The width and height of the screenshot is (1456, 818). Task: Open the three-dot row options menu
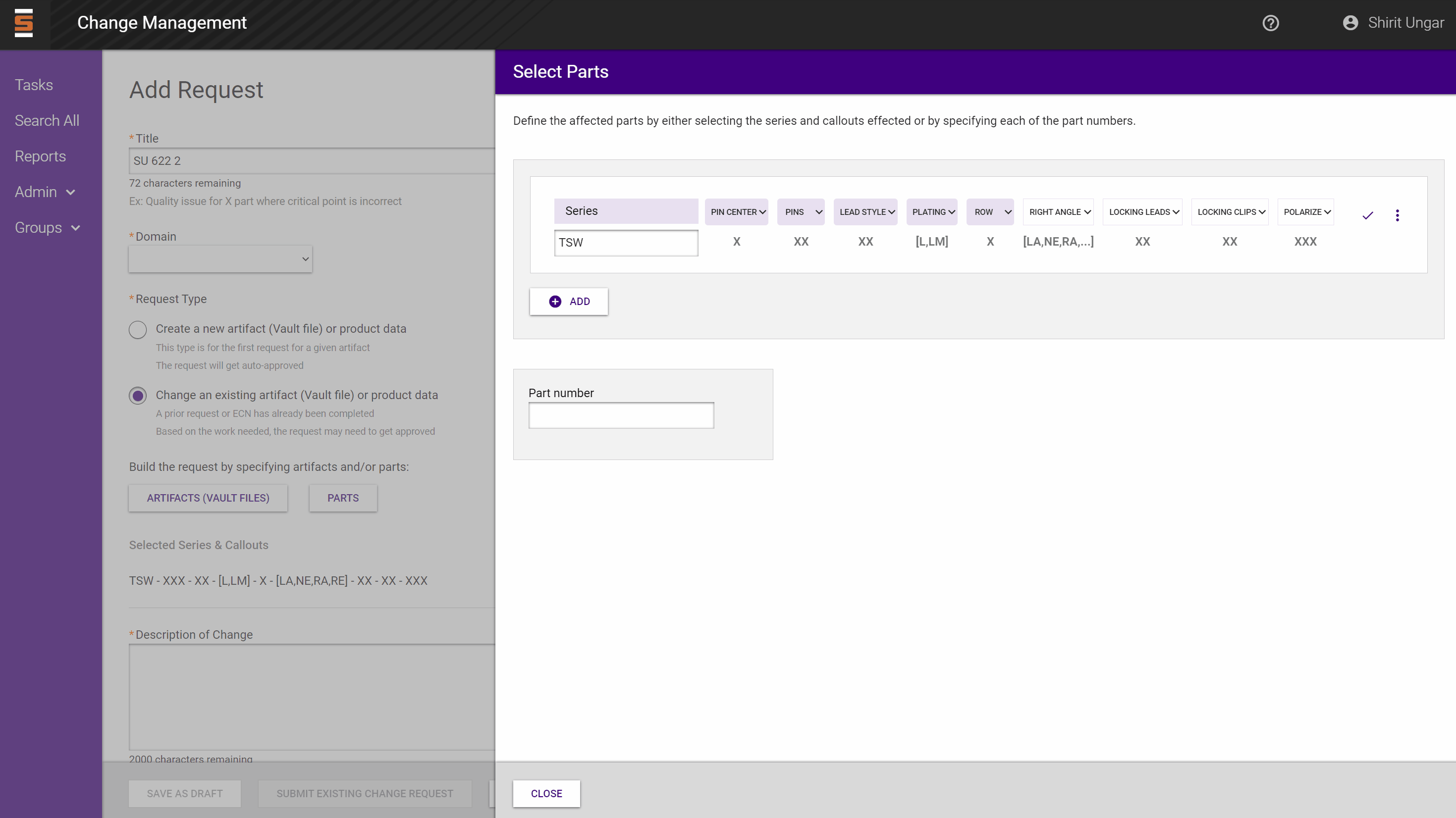(x=1397, y=215)
